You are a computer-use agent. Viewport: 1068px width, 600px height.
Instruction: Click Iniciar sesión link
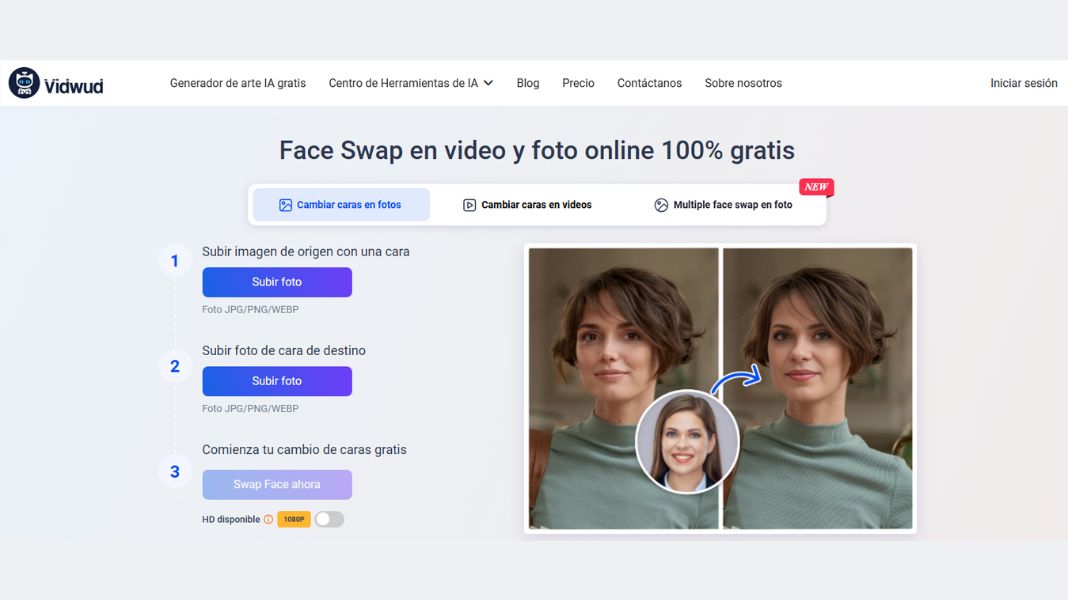pos(1023,83)
